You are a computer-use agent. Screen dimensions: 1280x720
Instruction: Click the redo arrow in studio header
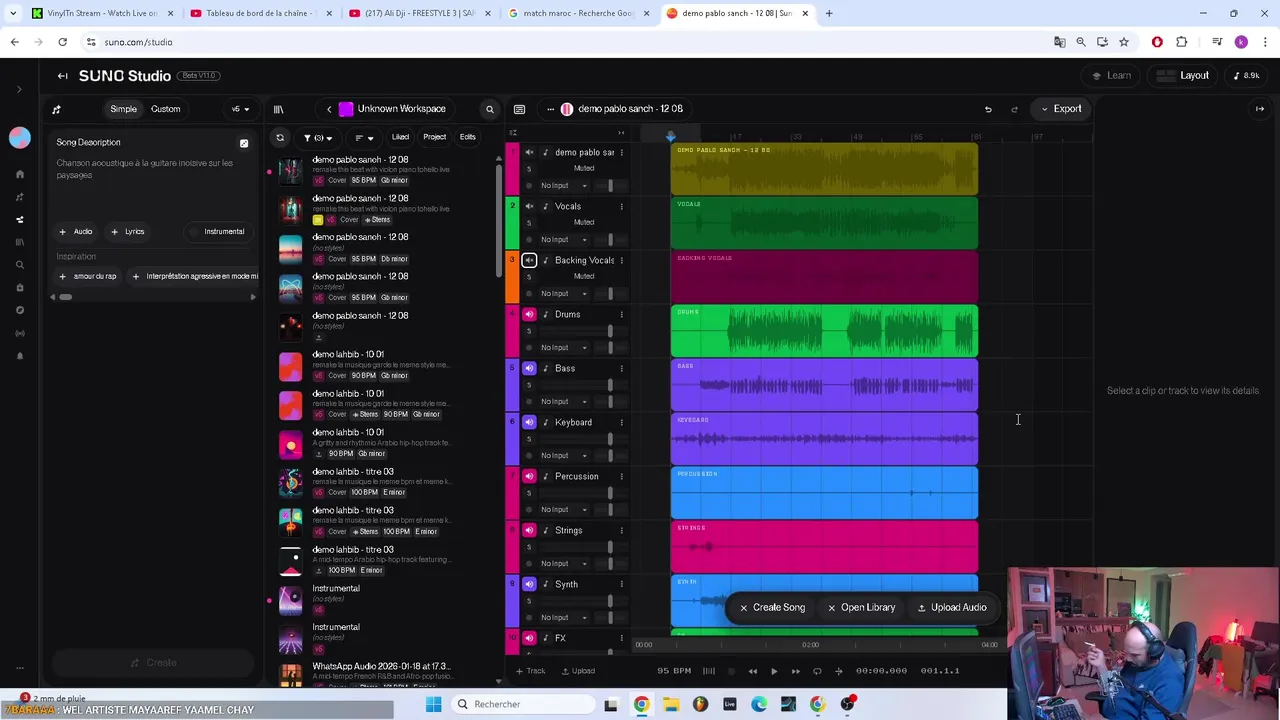[1014, 109]
